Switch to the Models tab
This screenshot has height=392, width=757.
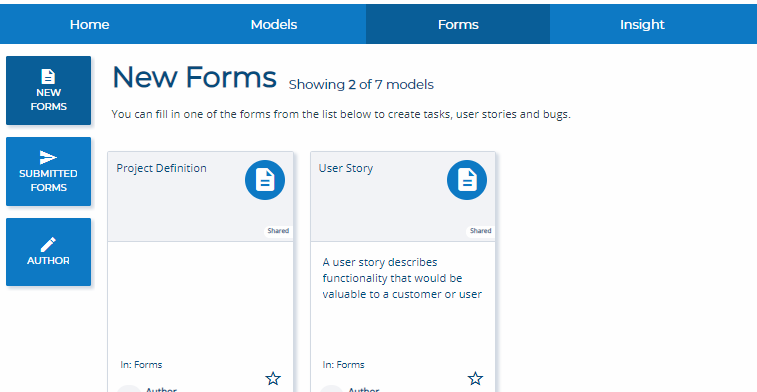(x=274, y=24)
